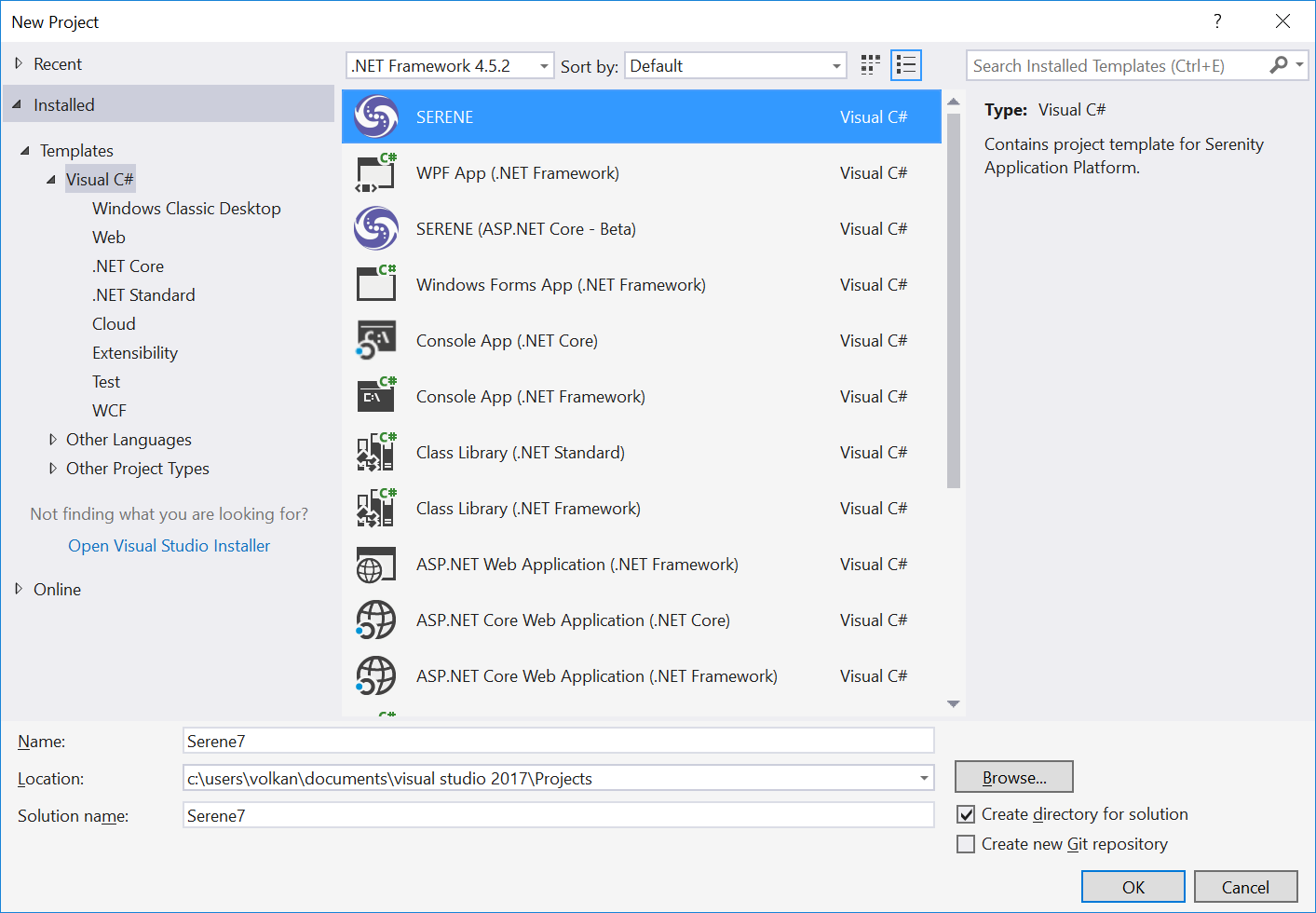Select the WCF category
Image resolution: width=1316 pixels, height=913 pixels.
click(x=109, y=411)
